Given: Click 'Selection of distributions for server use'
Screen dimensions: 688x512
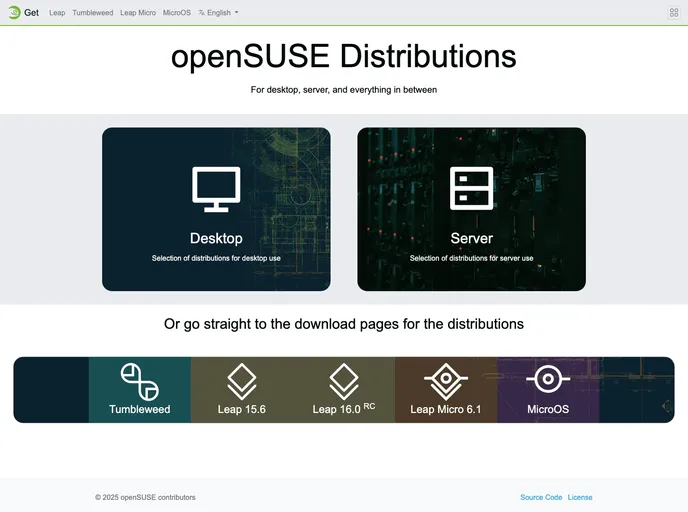Looking at the screenshot, I should (472, 258).
